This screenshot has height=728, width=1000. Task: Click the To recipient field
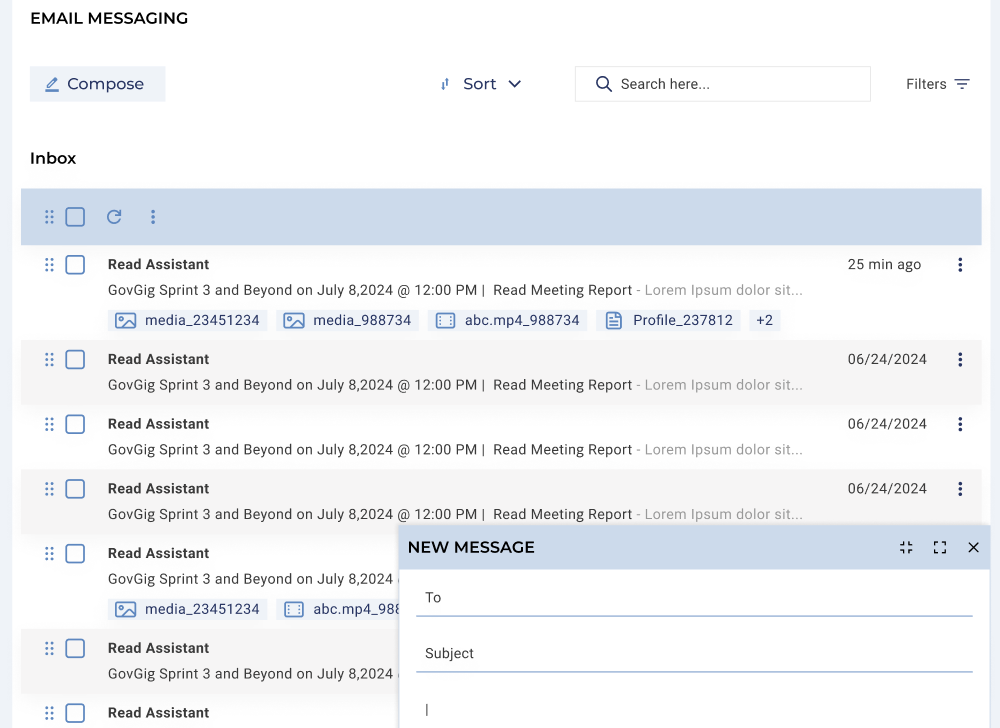(x=694, y=597)
